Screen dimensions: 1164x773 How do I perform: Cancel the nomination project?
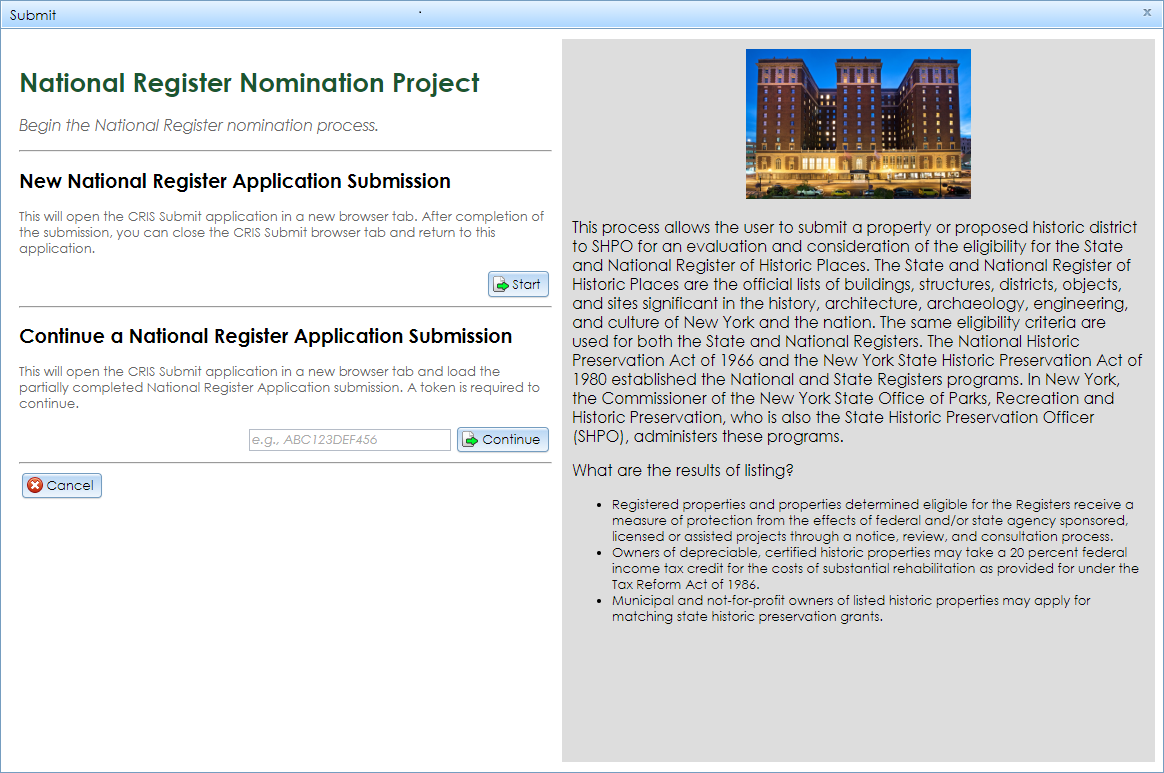coord(61,485)
